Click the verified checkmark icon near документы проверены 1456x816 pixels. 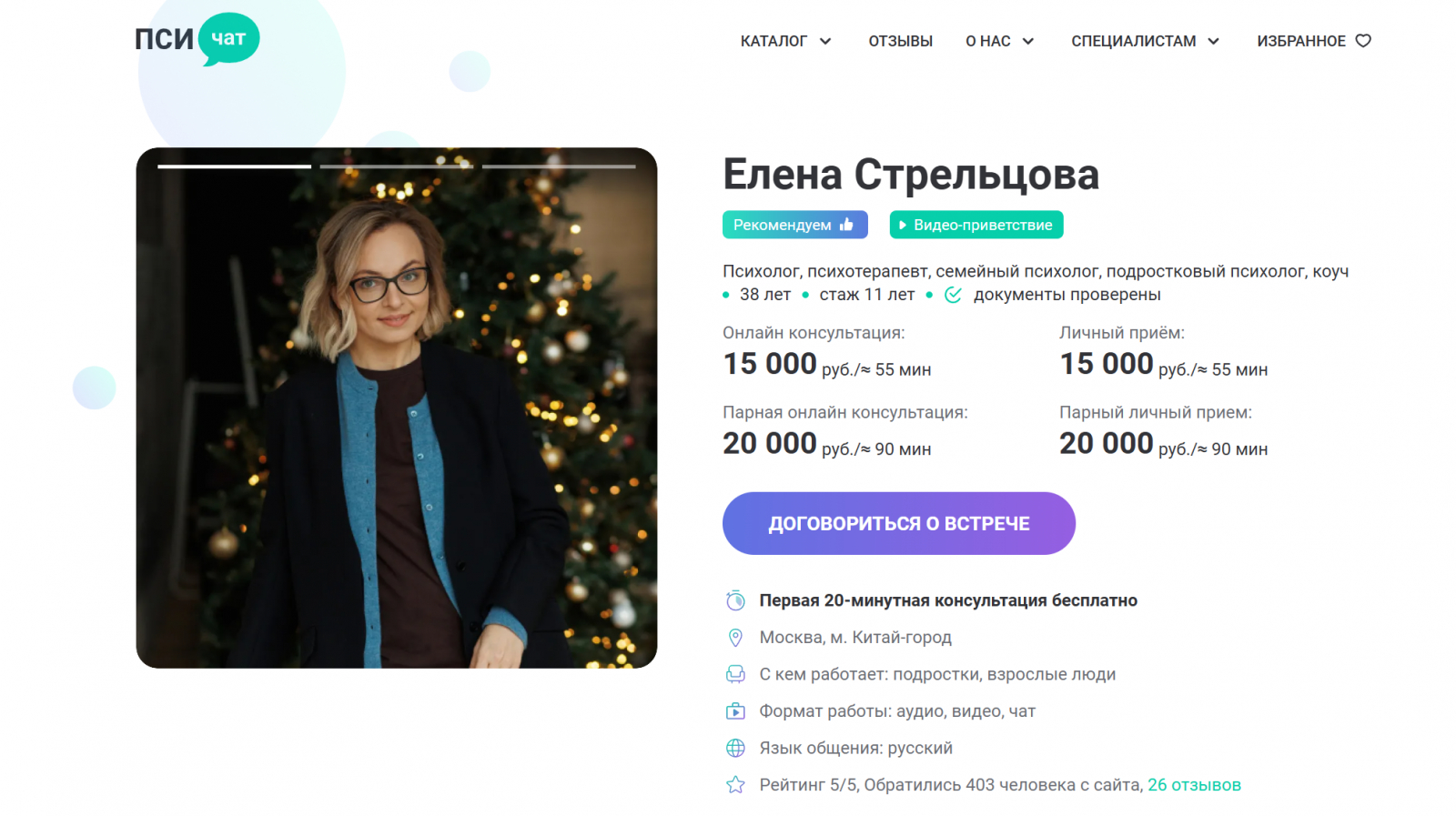tap(953, 295)
